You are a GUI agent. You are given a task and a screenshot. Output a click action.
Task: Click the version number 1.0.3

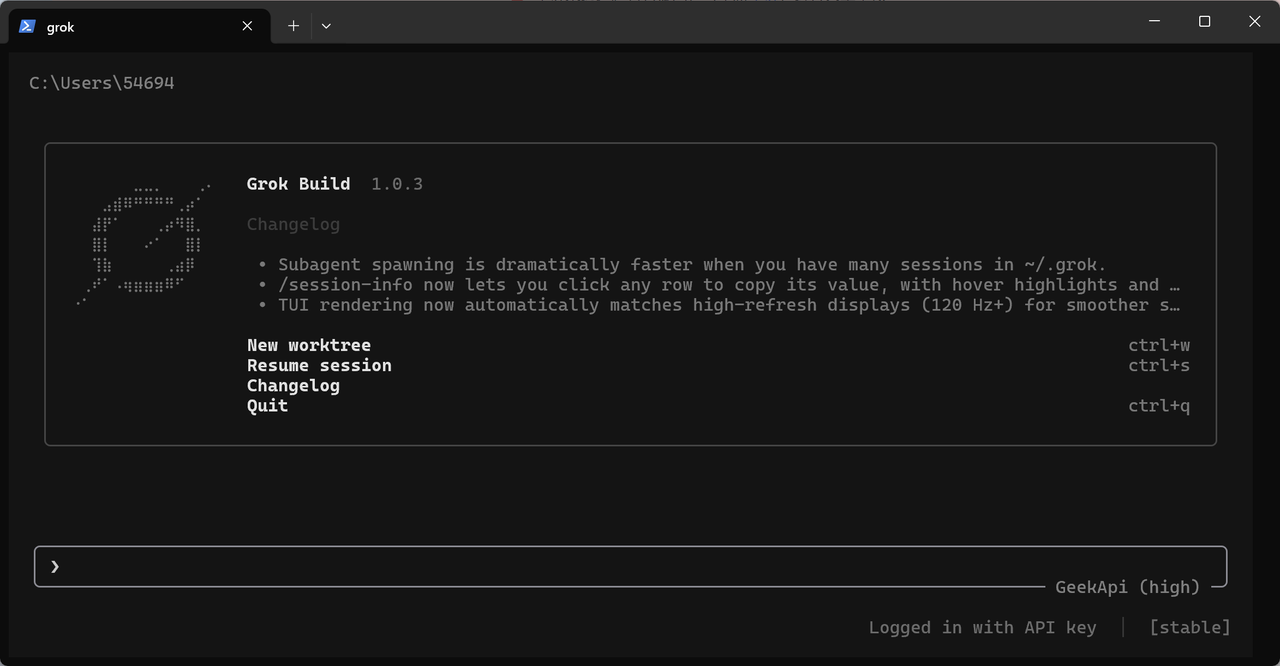click(397, 184)
